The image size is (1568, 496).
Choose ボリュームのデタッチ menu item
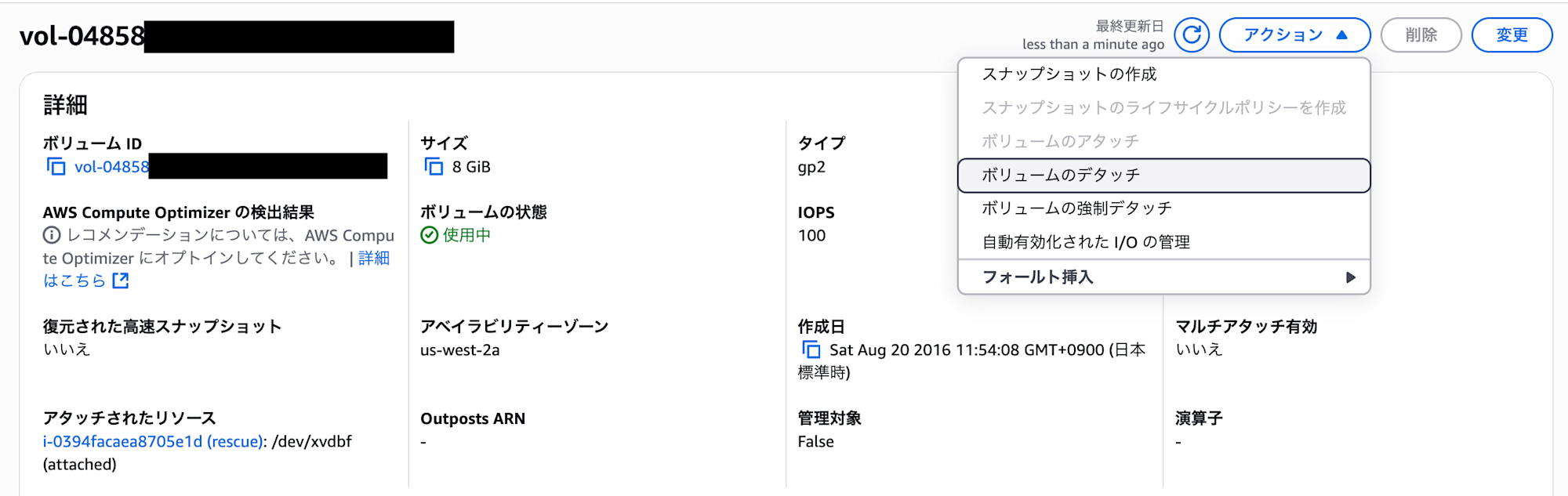click(x=1061, y=176)
